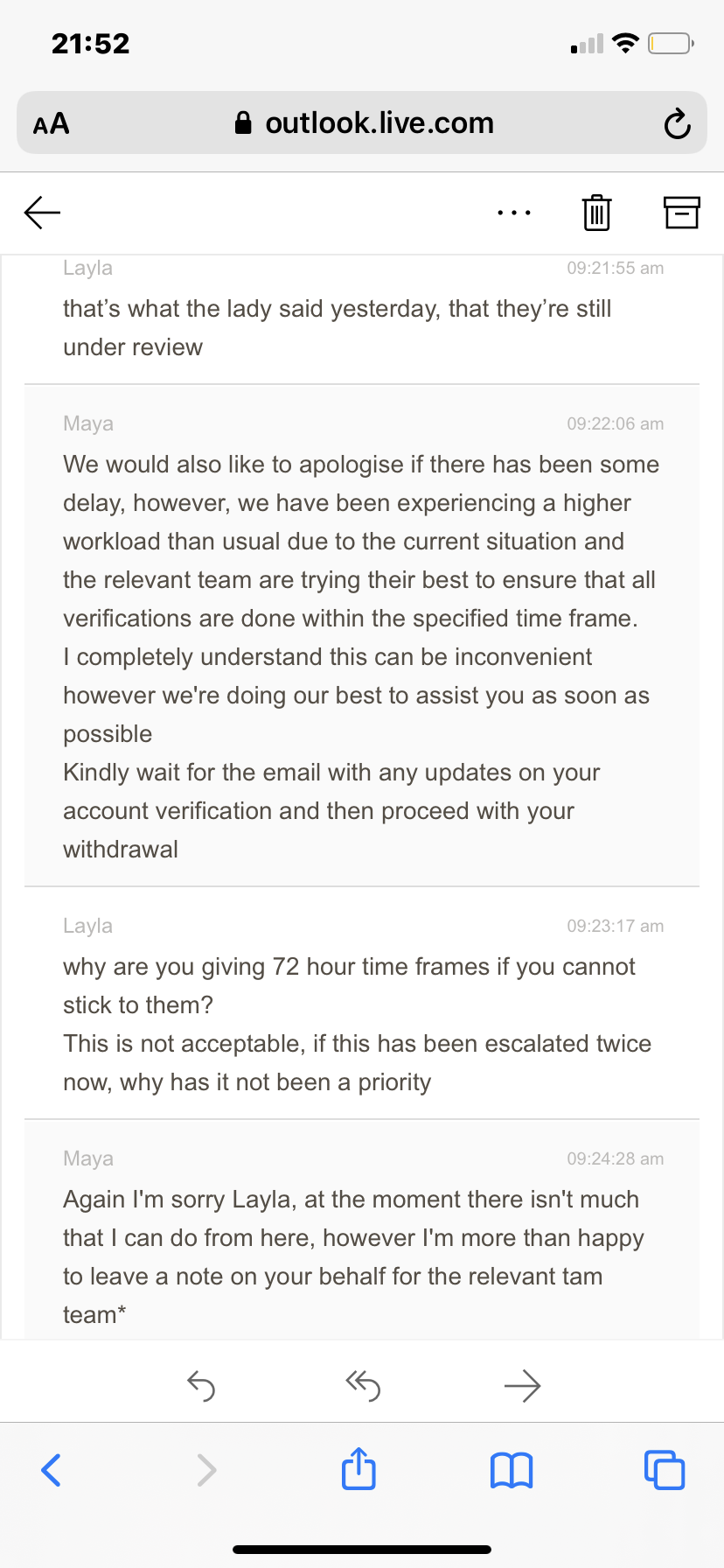Tap the 21:52 clock in status bar
The height and width of the screenshot is (1568, 724).
[x=91, y=43]
